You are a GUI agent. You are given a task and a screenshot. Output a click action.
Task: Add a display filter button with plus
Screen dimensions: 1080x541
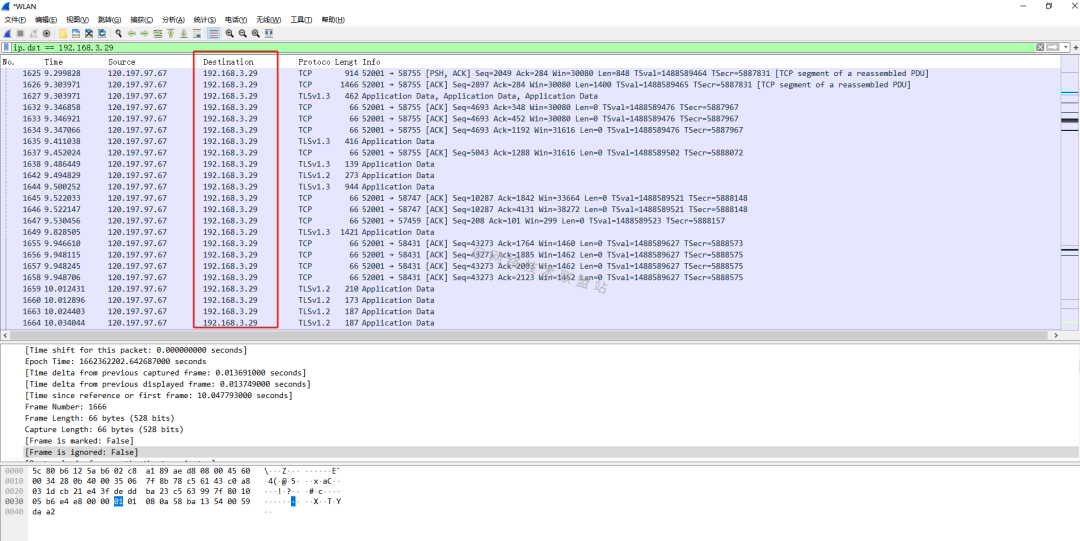pos(1074,47)
